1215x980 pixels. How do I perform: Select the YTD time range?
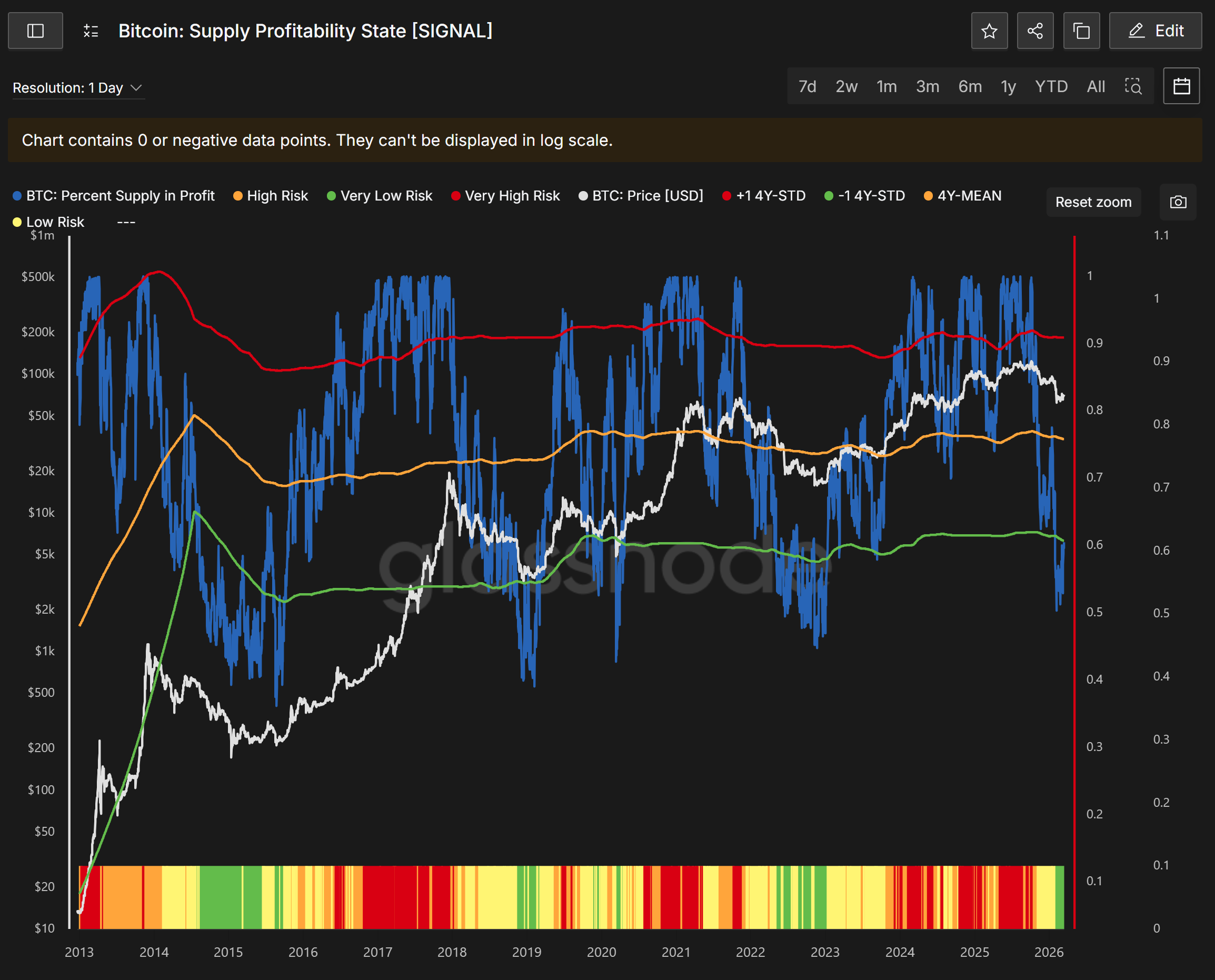pos(1051,86)
